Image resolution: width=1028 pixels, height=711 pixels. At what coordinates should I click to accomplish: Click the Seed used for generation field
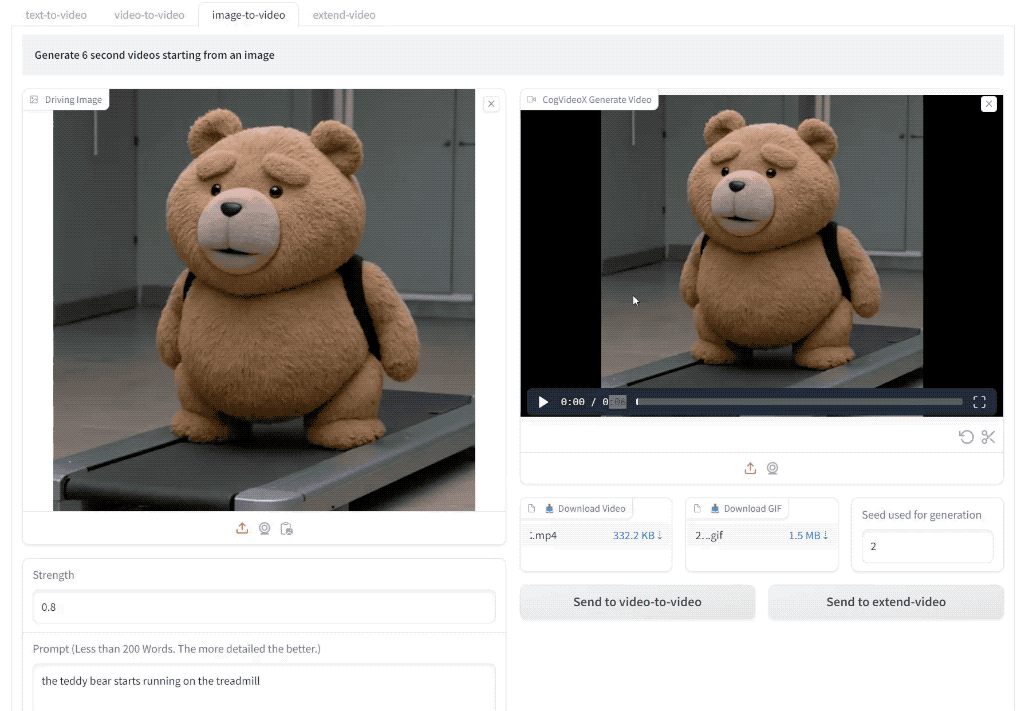[927, 546]
